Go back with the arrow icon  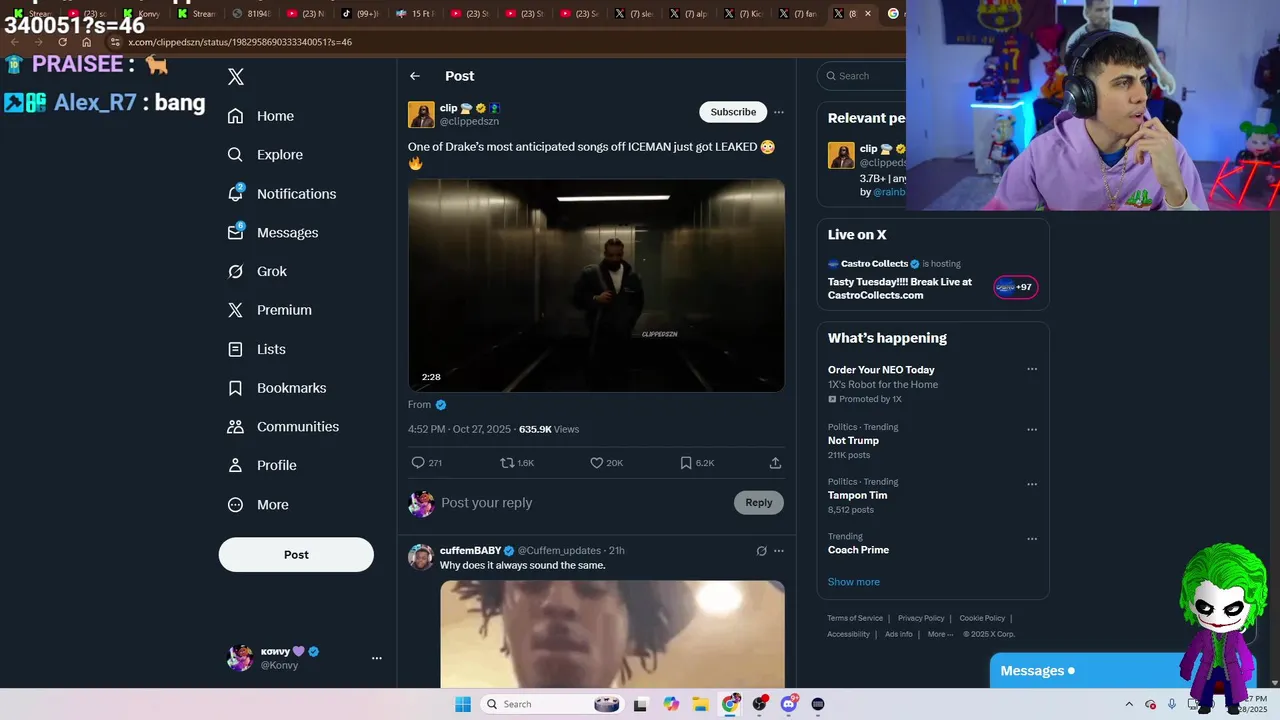pyautogui.click(x=415, y=76)
